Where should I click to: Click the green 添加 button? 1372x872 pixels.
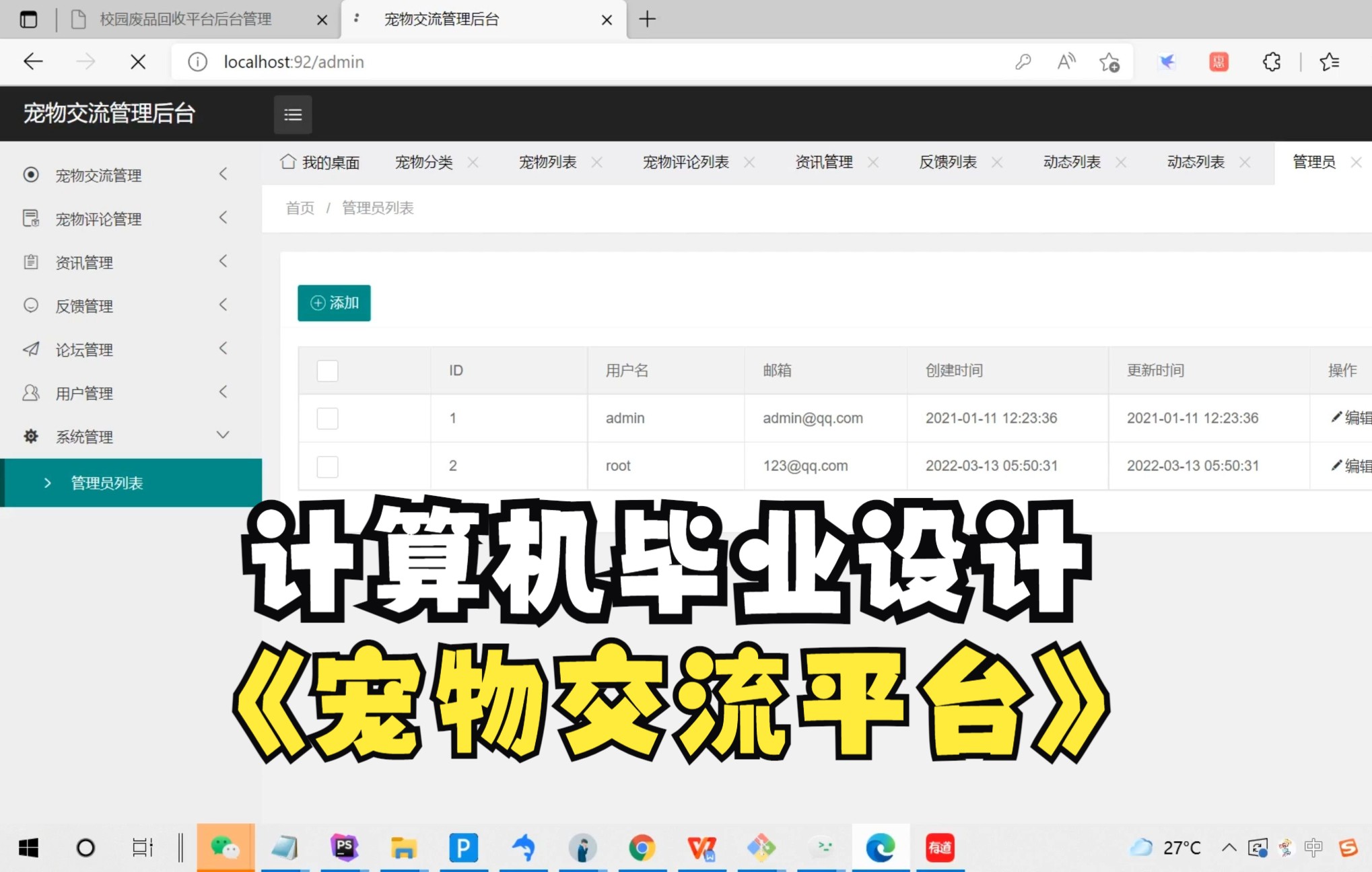[x=334, y=303]
